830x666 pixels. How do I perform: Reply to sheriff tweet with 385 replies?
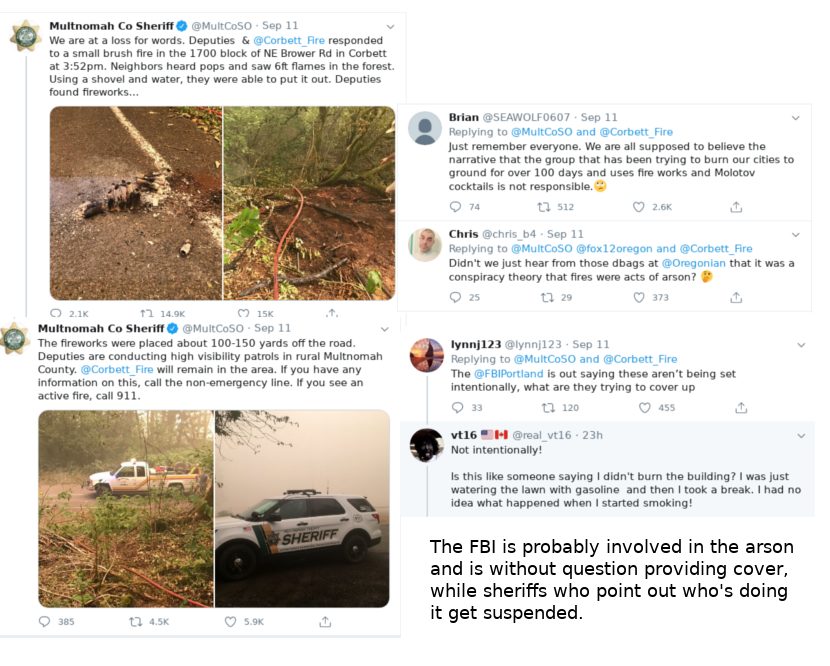tap(45, 621)
